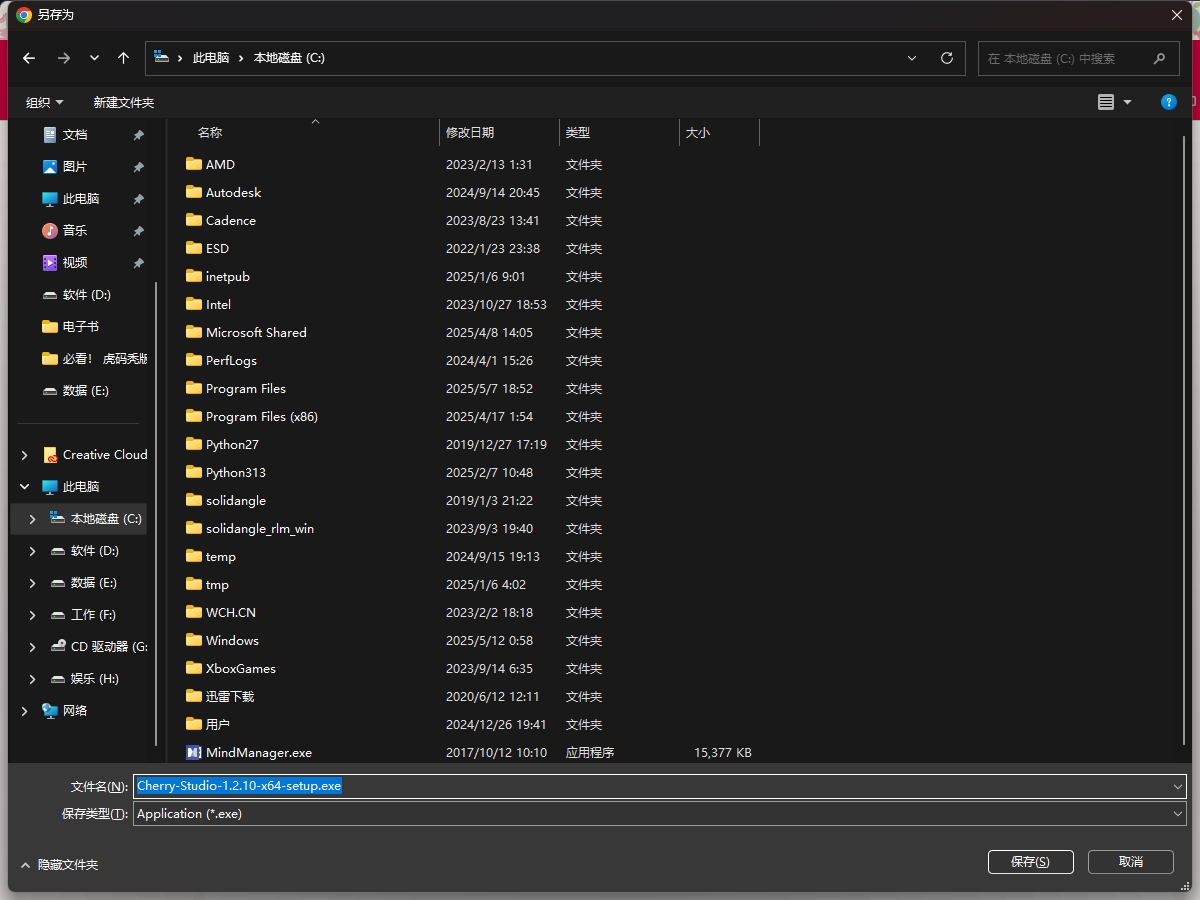1200x900 pixels.
Task: Expand 软件 (D:) under 此电脑
Action: (x=33, y=551)
